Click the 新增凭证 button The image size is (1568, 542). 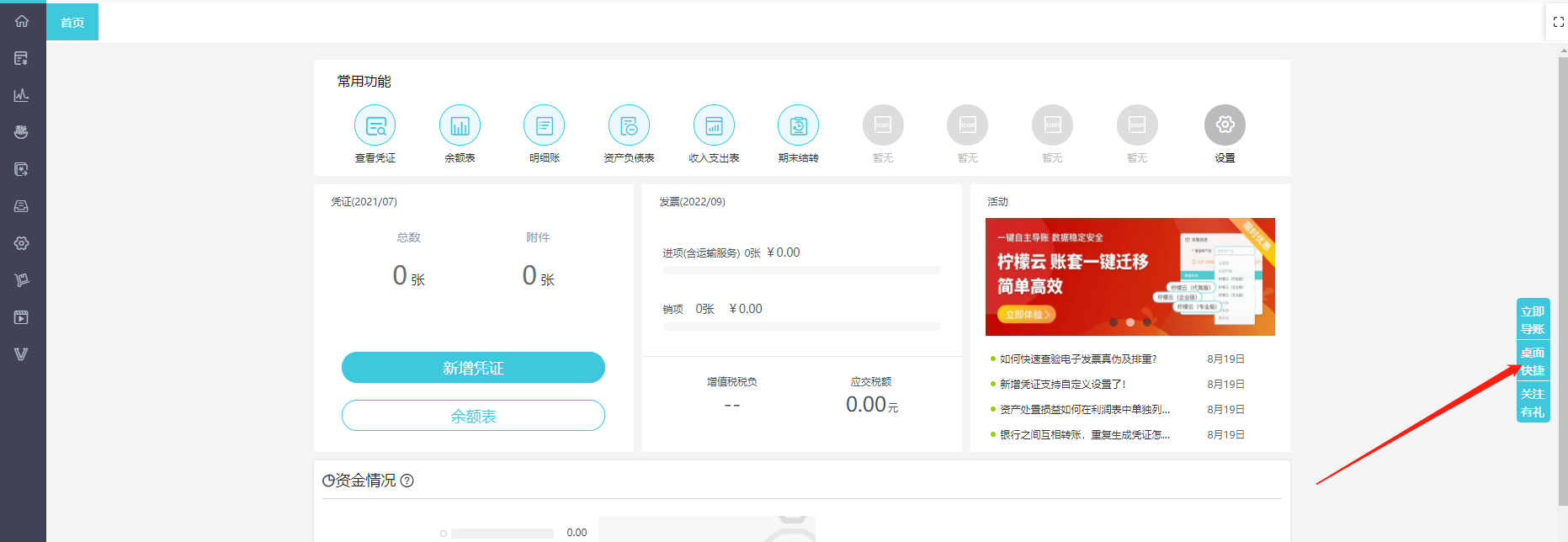pyautogui.click(x=473, y=368)
